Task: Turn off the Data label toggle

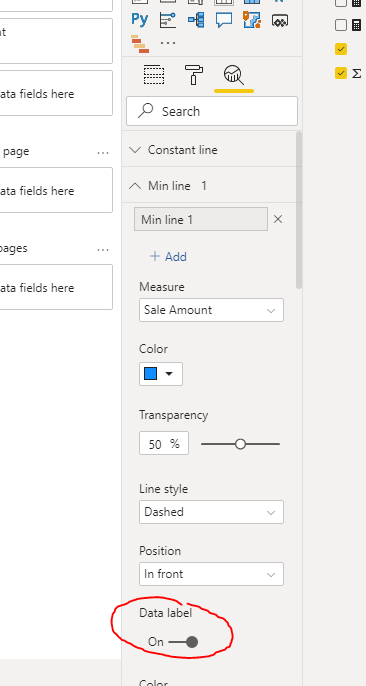Action: click(183, 642)
